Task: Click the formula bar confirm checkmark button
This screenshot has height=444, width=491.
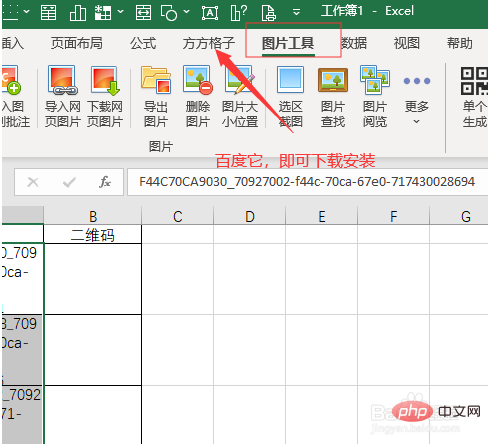Action: pos(69,182)
